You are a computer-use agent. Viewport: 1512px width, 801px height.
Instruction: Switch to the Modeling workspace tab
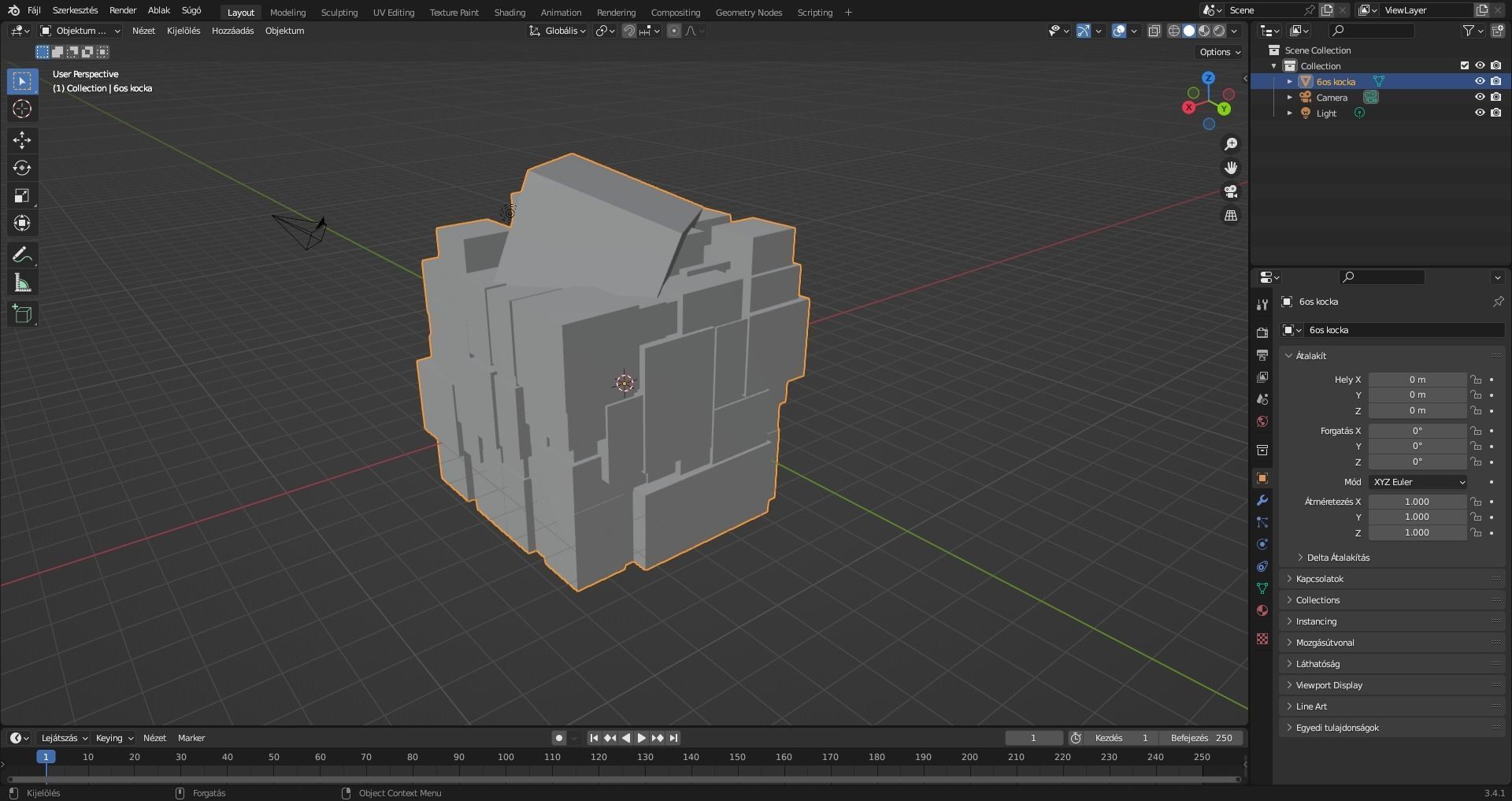[287, 13]
